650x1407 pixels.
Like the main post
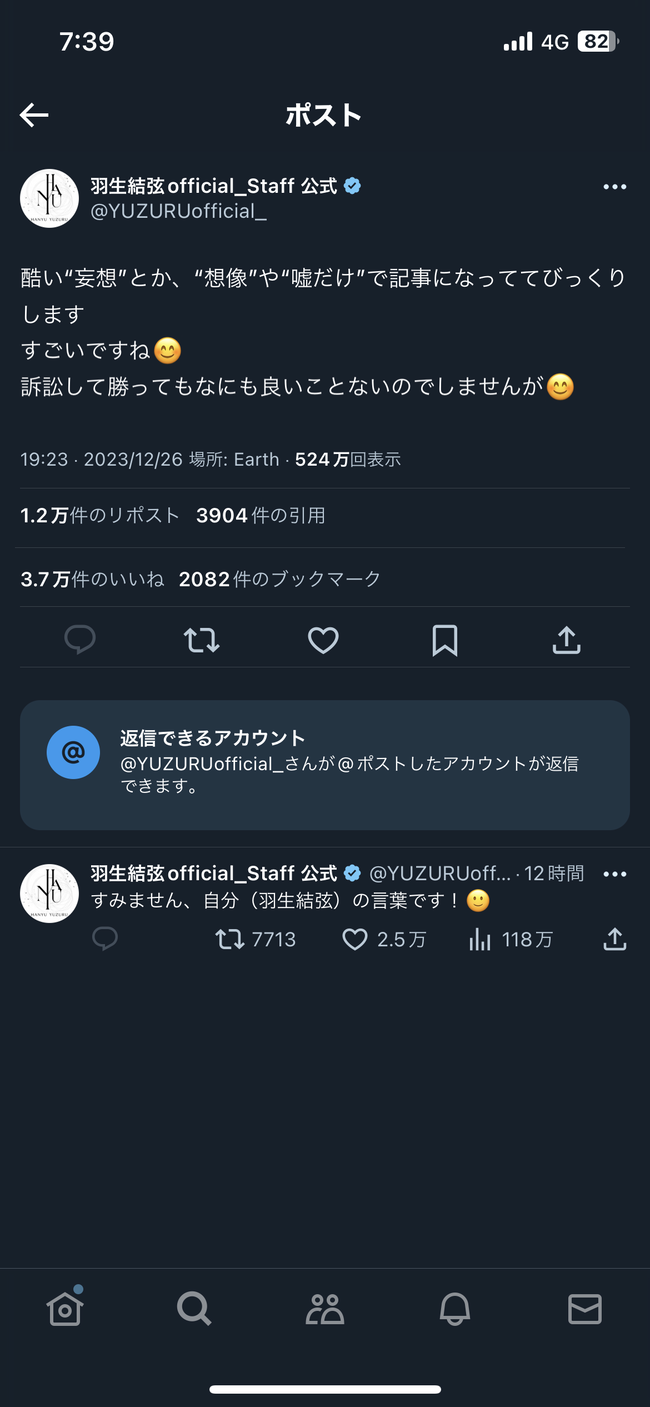click(x=323, y=639)
